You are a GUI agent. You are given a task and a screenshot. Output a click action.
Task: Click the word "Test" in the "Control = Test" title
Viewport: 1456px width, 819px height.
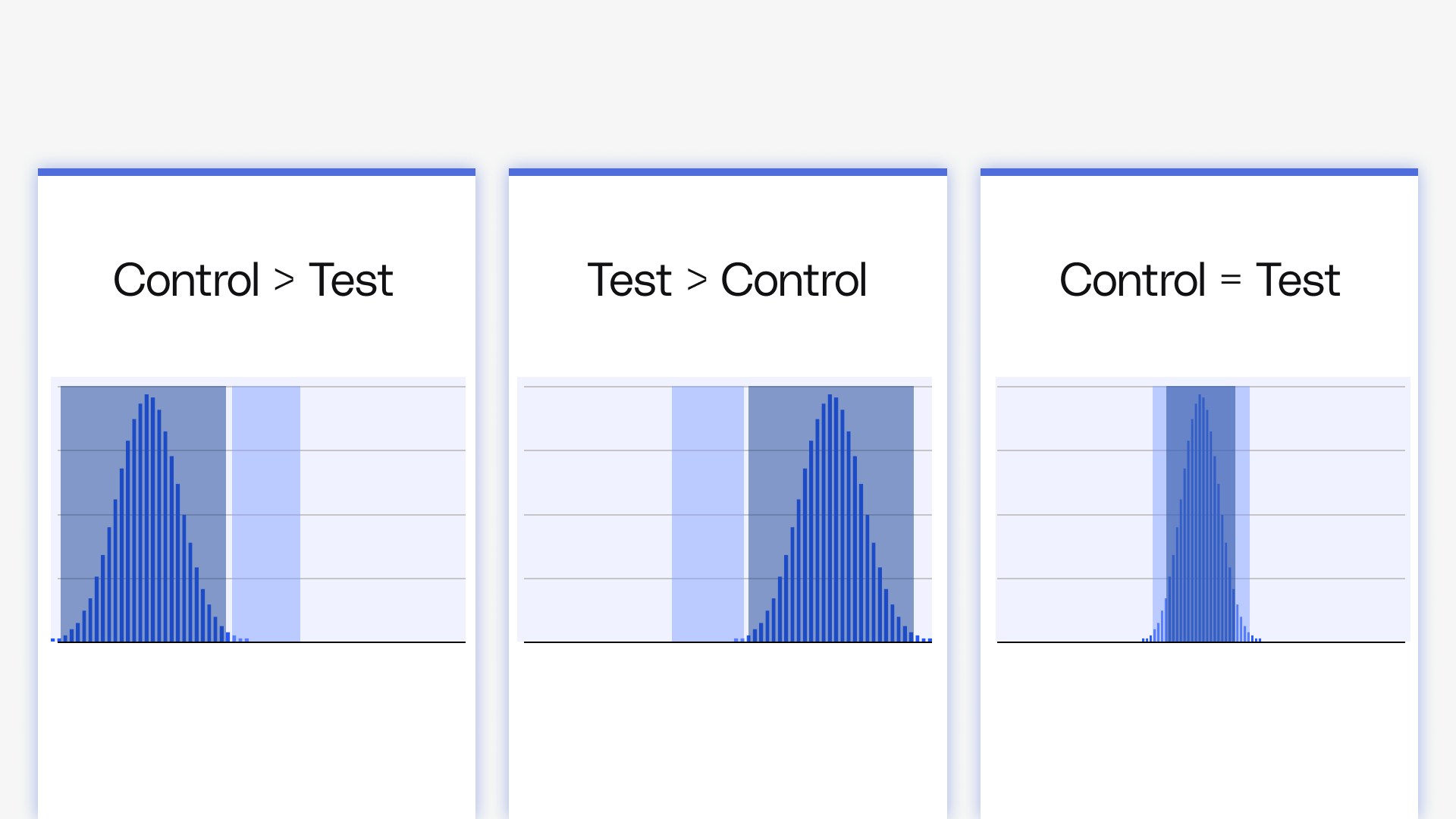(1298, 280)
